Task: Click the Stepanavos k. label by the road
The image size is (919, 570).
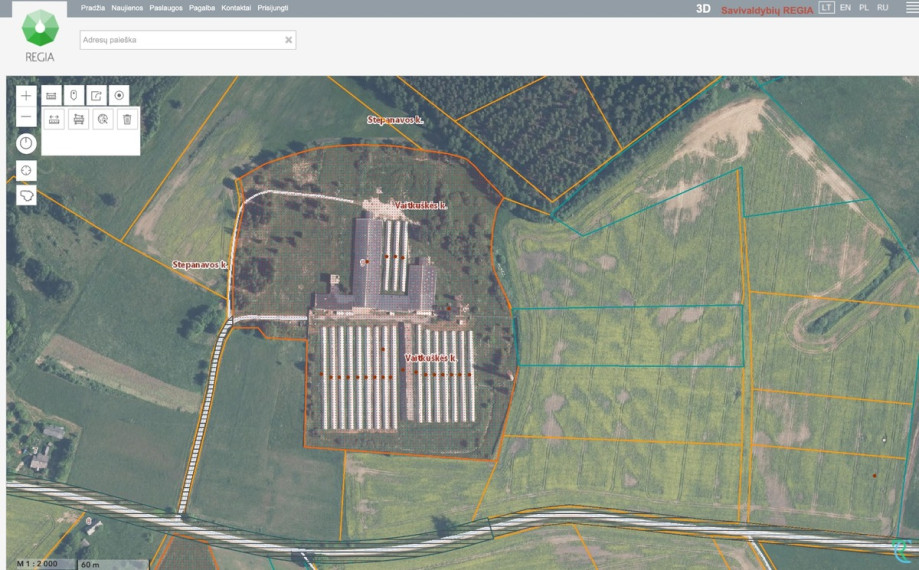Action: point(200,265)
